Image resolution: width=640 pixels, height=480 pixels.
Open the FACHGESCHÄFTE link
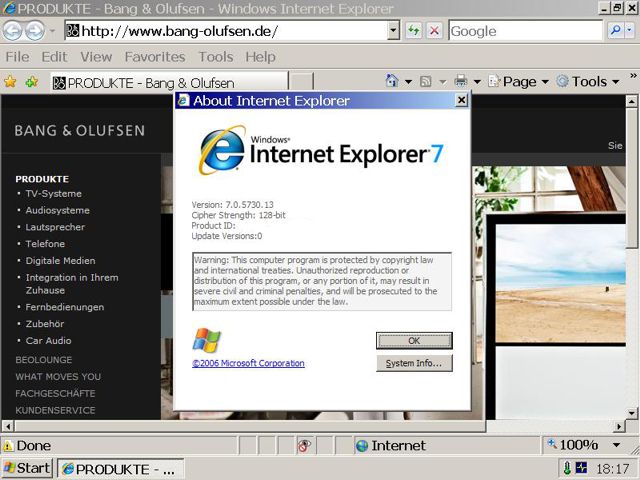pos(55,393)
